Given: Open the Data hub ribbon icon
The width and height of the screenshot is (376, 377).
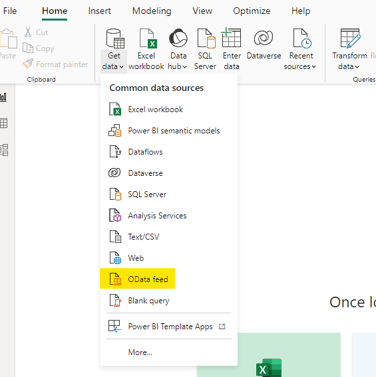Looking at the screenshot, I should (x=178, y=38).
